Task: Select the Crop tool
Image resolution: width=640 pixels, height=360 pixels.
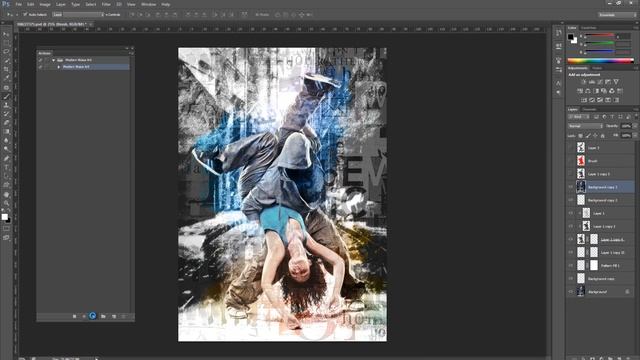Action: point(6,69)
